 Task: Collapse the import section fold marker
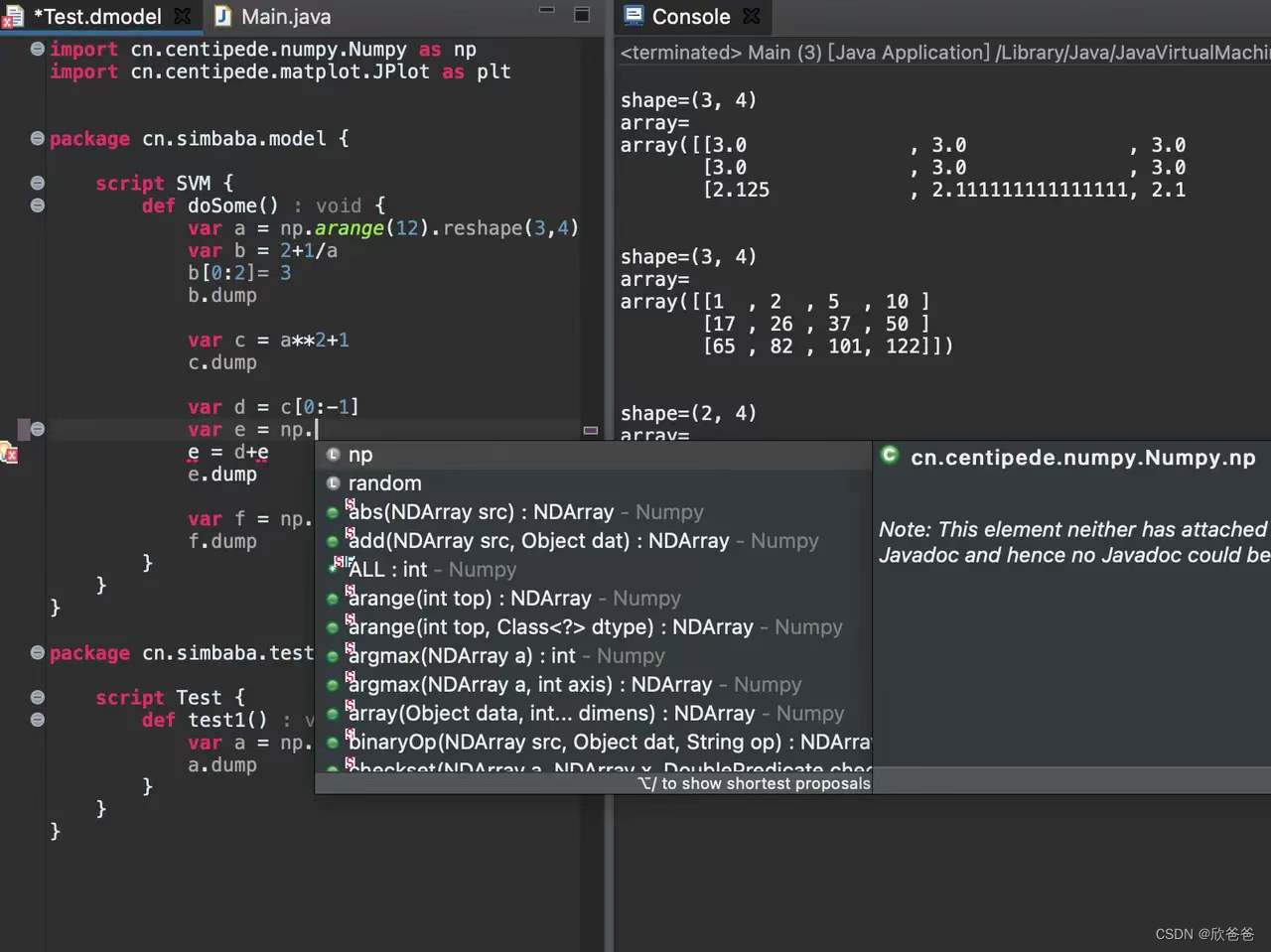pos(37,49)
